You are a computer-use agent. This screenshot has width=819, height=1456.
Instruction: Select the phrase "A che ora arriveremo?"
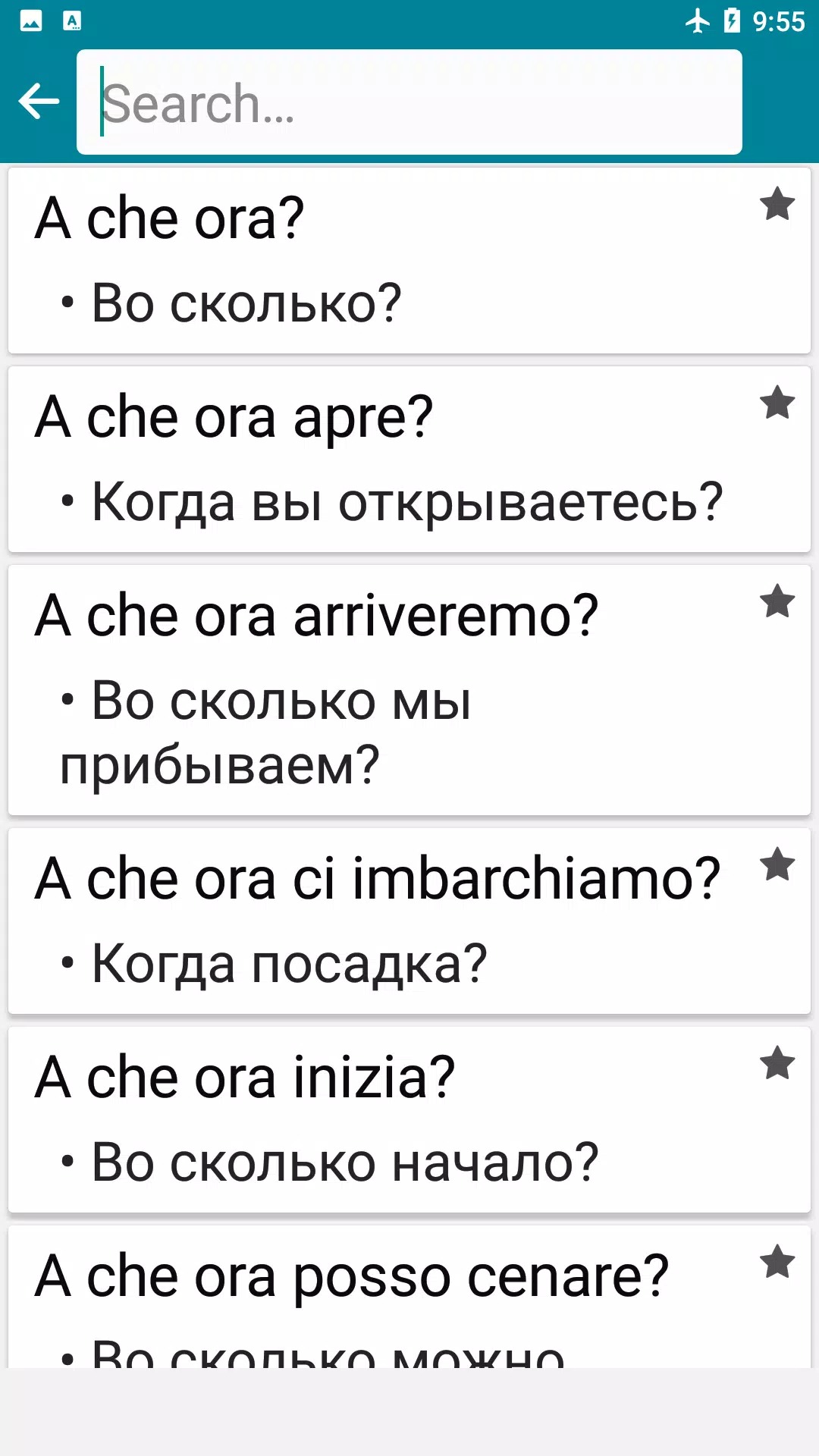pyautogui.click(x=317, y=616)
